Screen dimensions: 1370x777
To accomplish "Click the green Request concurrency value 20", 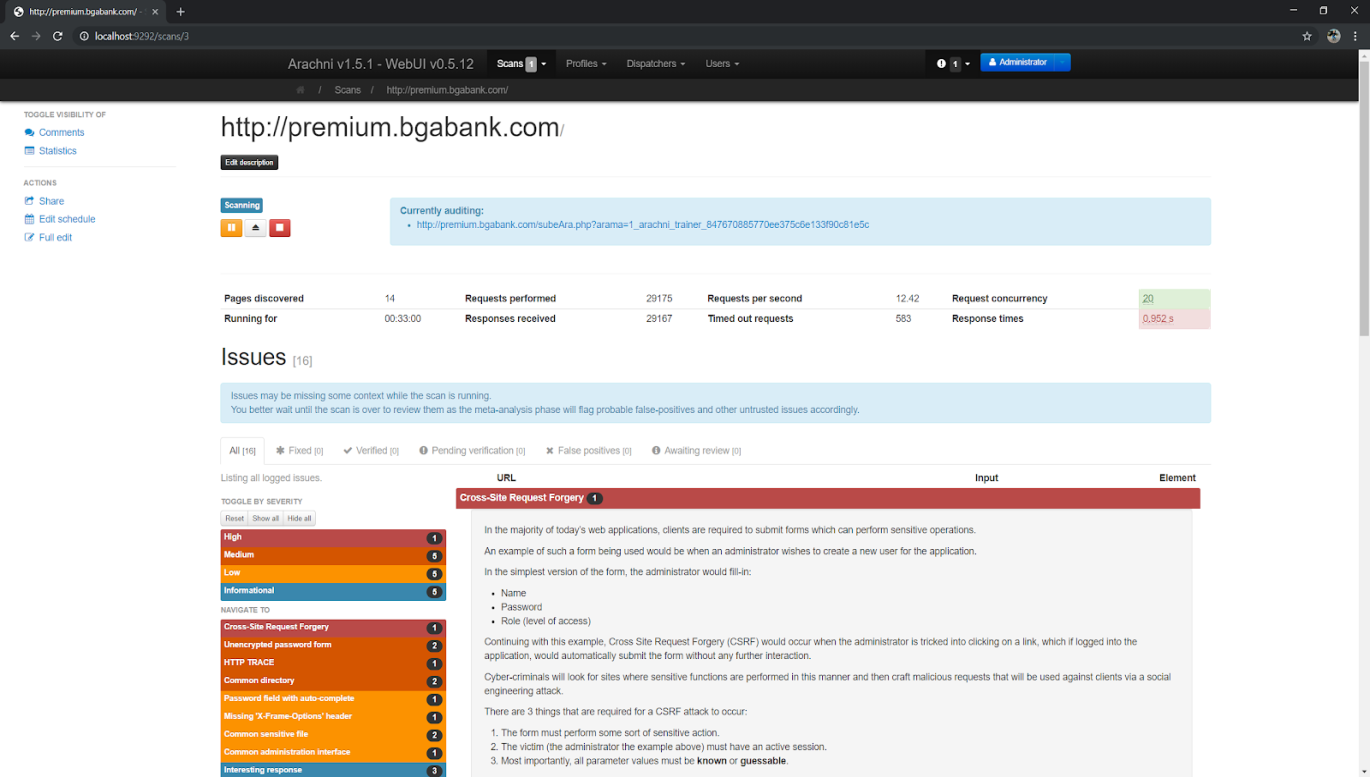I will tap(1148, 299).
